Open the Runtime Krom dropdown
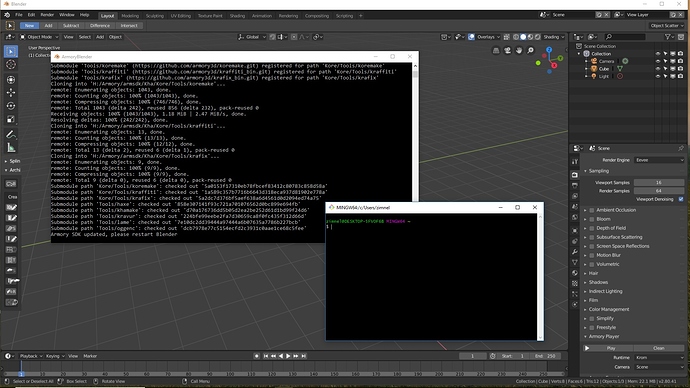Image resolution: width=690 pixels, height=388 pixels. tap(659, 358)
